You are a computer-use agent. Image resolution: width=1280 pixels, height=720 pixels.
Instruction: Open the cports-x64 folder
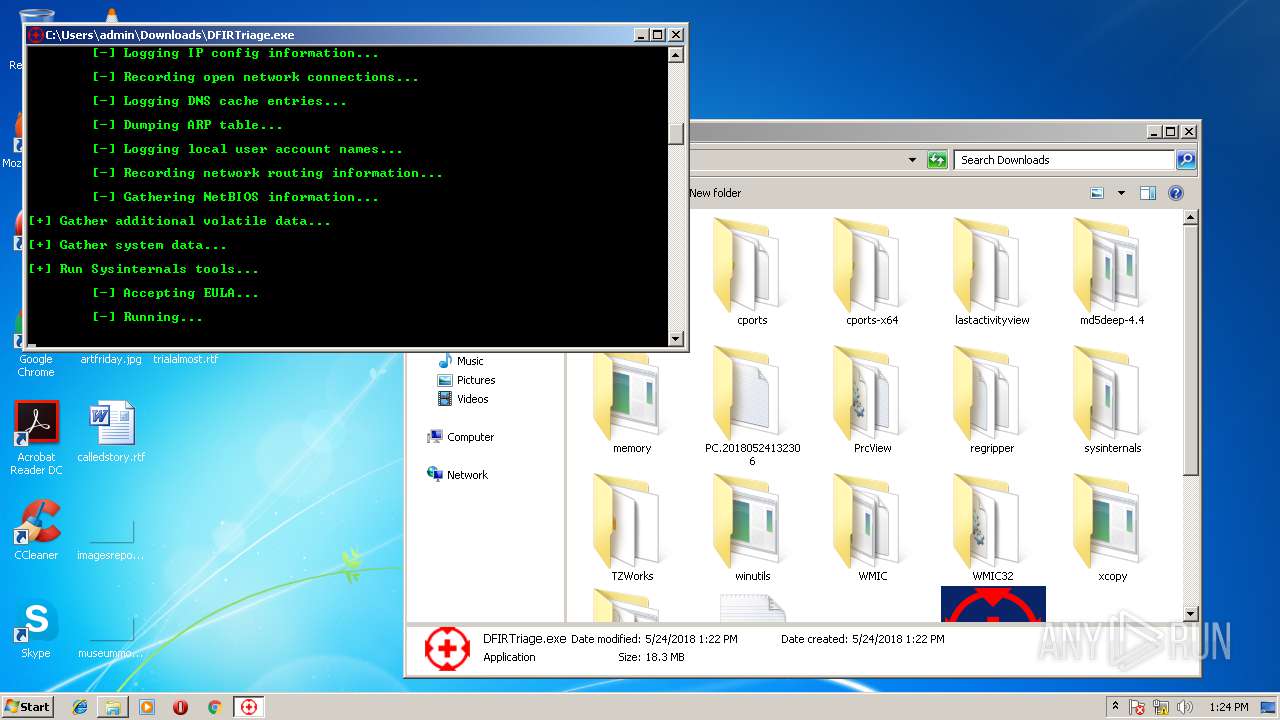pos(872,272)
